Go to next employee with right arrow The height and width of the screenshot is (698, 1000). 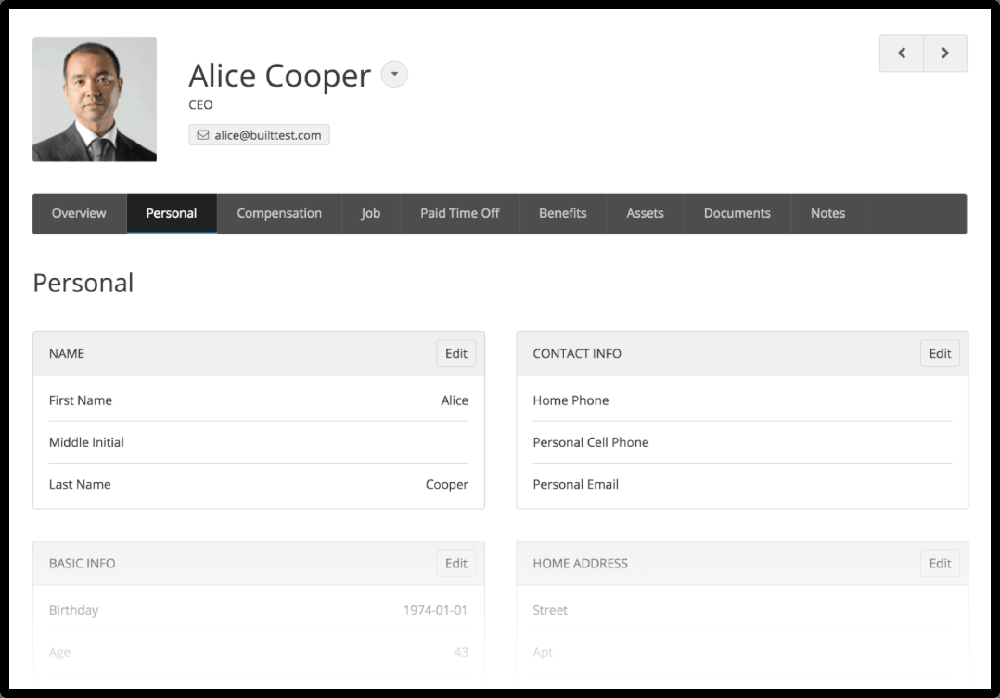(x=945, y=53)
